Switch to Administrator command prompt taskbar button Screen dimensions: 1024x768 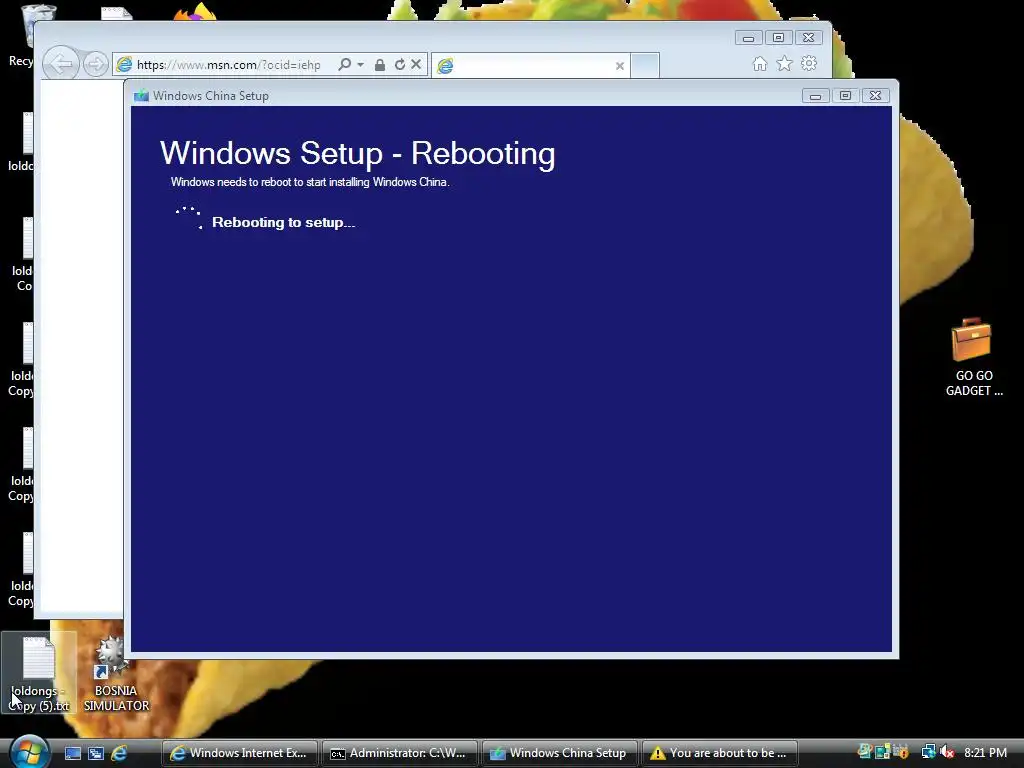pos(400,753)
